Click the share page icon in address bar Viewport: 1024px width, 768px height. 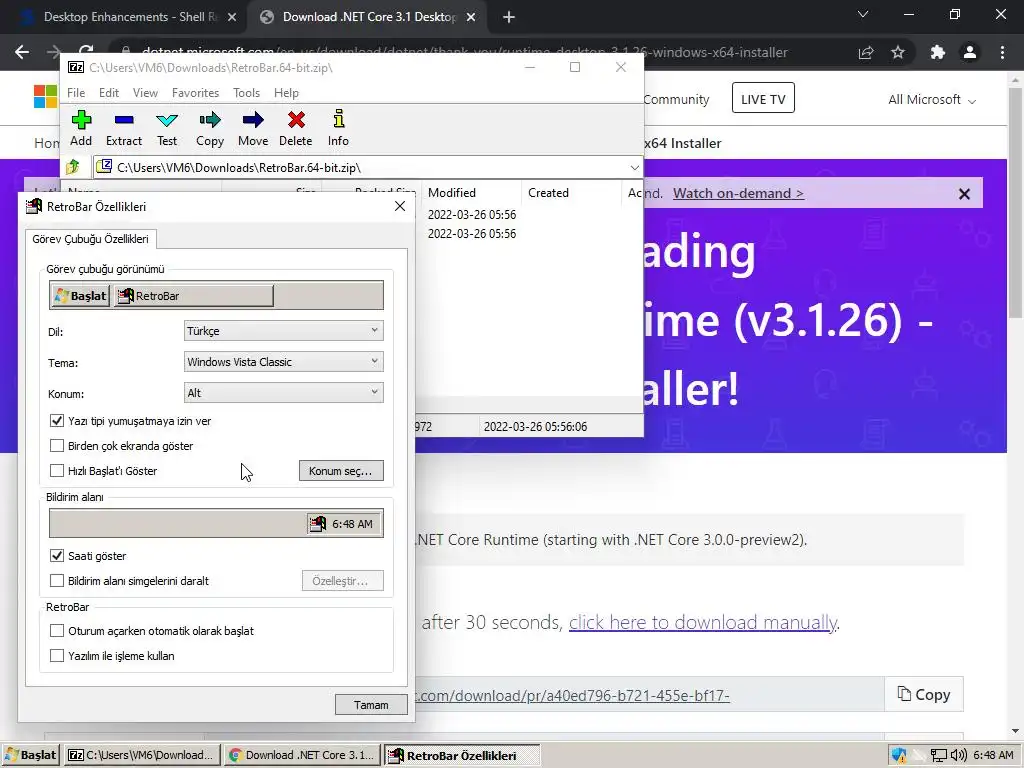tap(866, 52)
